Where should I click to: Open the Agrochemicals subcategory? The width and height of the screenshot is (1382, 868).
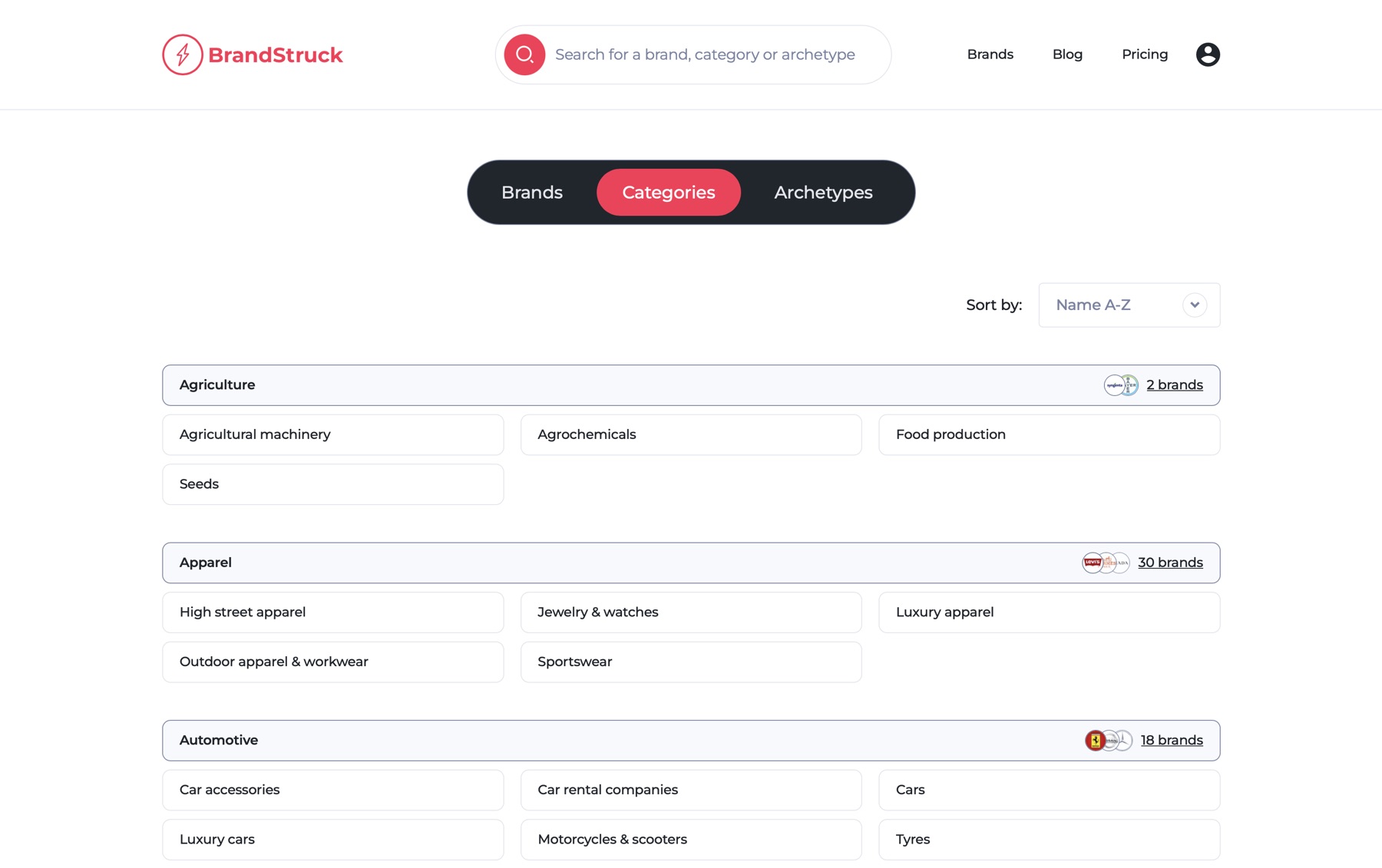[x=691, y=435]
